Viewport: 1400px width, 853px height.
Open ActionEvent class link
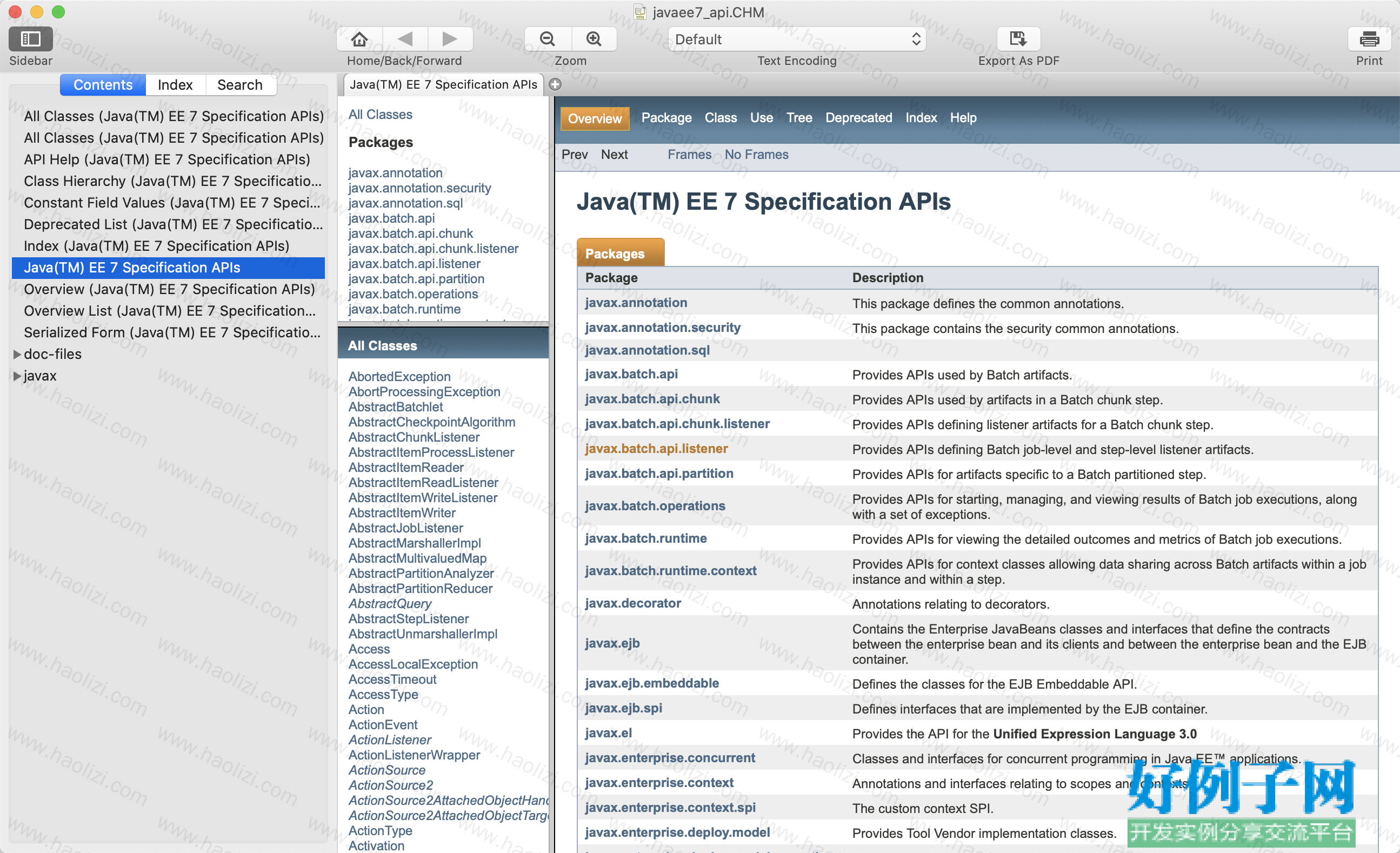(x=383, y=724)
